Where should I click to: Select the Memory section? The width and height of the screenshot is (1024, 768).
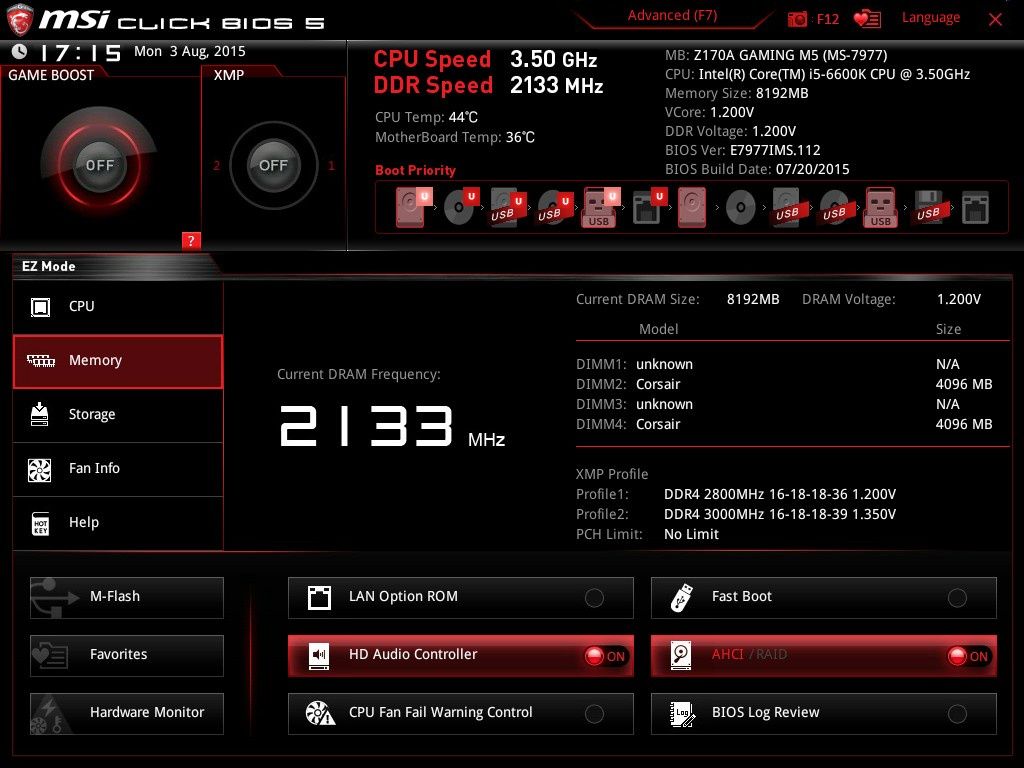118,361
